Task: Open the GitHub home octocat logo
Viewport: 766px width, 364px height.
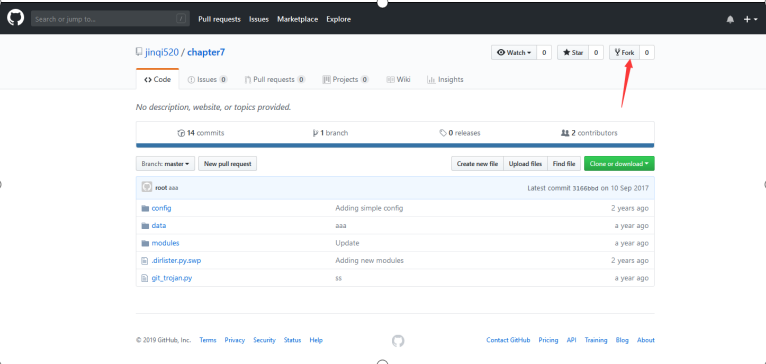Action: 16,19
